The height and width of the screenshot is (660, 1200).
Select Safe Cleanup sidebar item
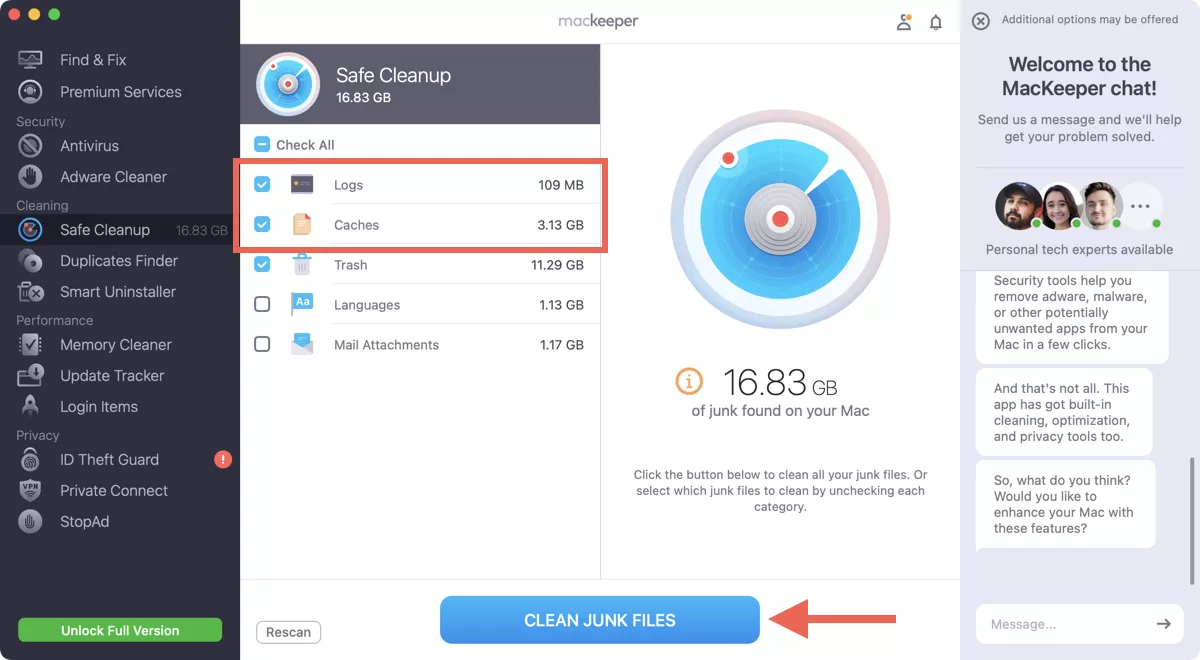pos(120,230)
